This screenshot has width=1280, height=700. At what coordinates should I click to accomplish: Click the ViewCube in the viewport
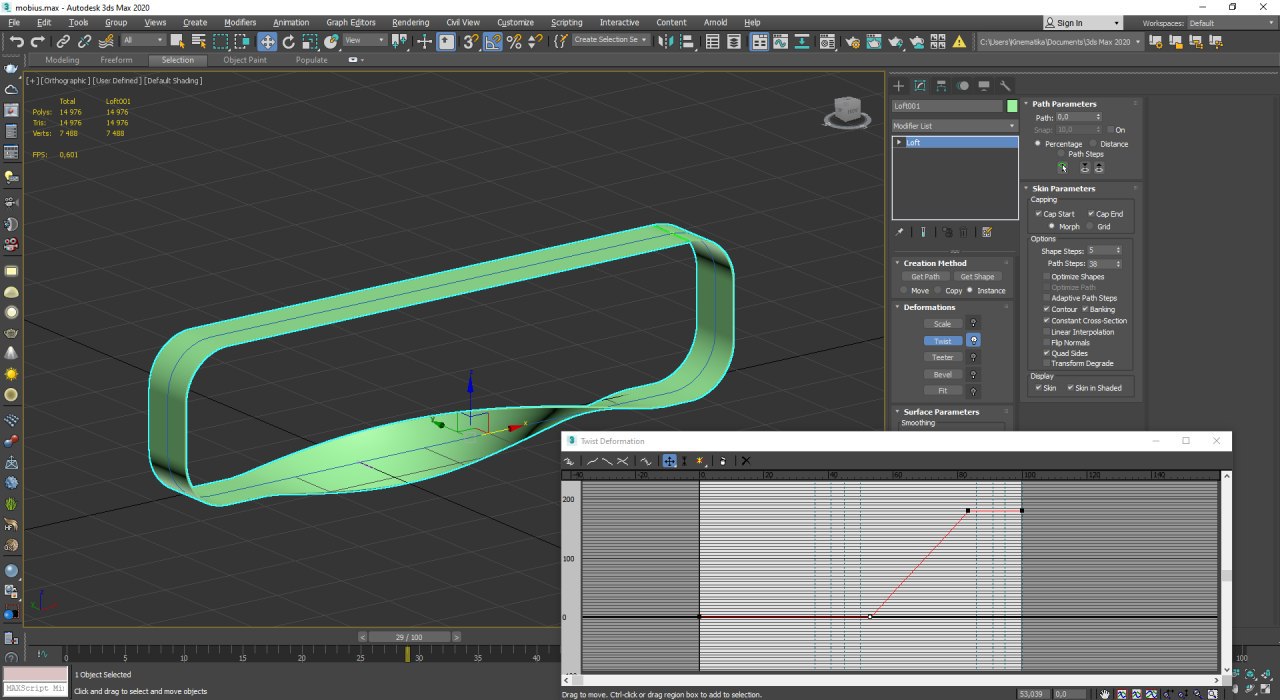click(x=846, y=112)
